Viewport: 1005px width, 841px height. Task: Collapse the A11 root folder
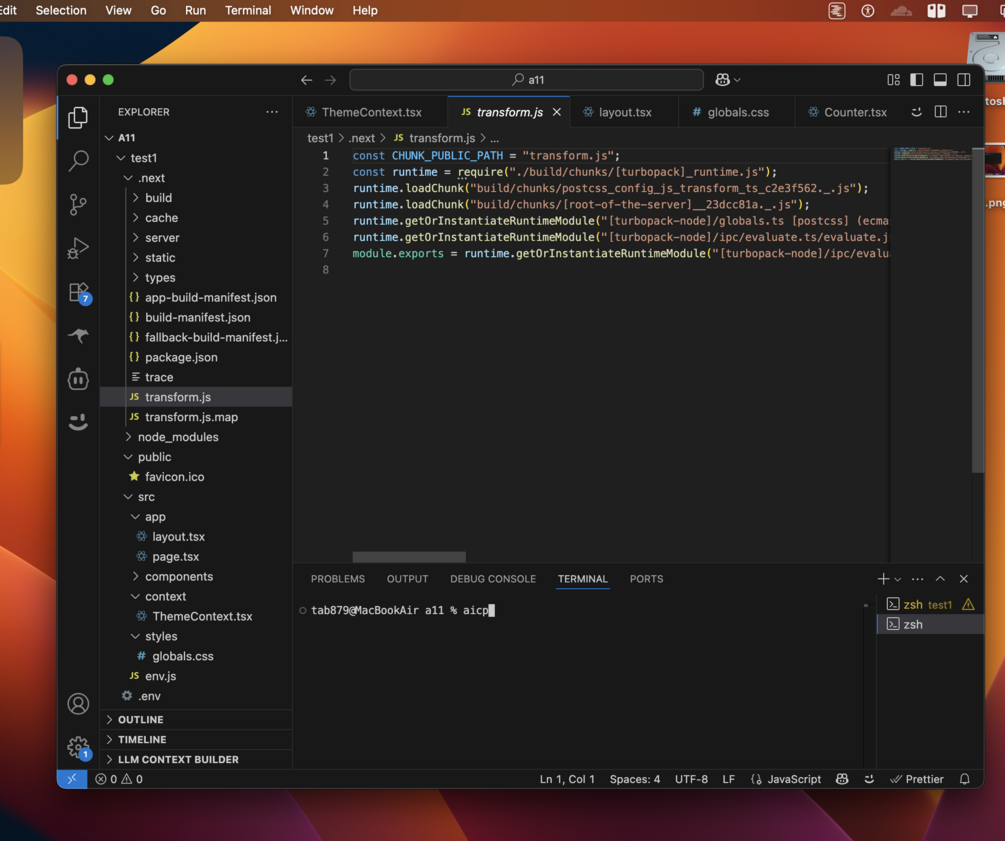pyautogui.click(x=196, y=137)
